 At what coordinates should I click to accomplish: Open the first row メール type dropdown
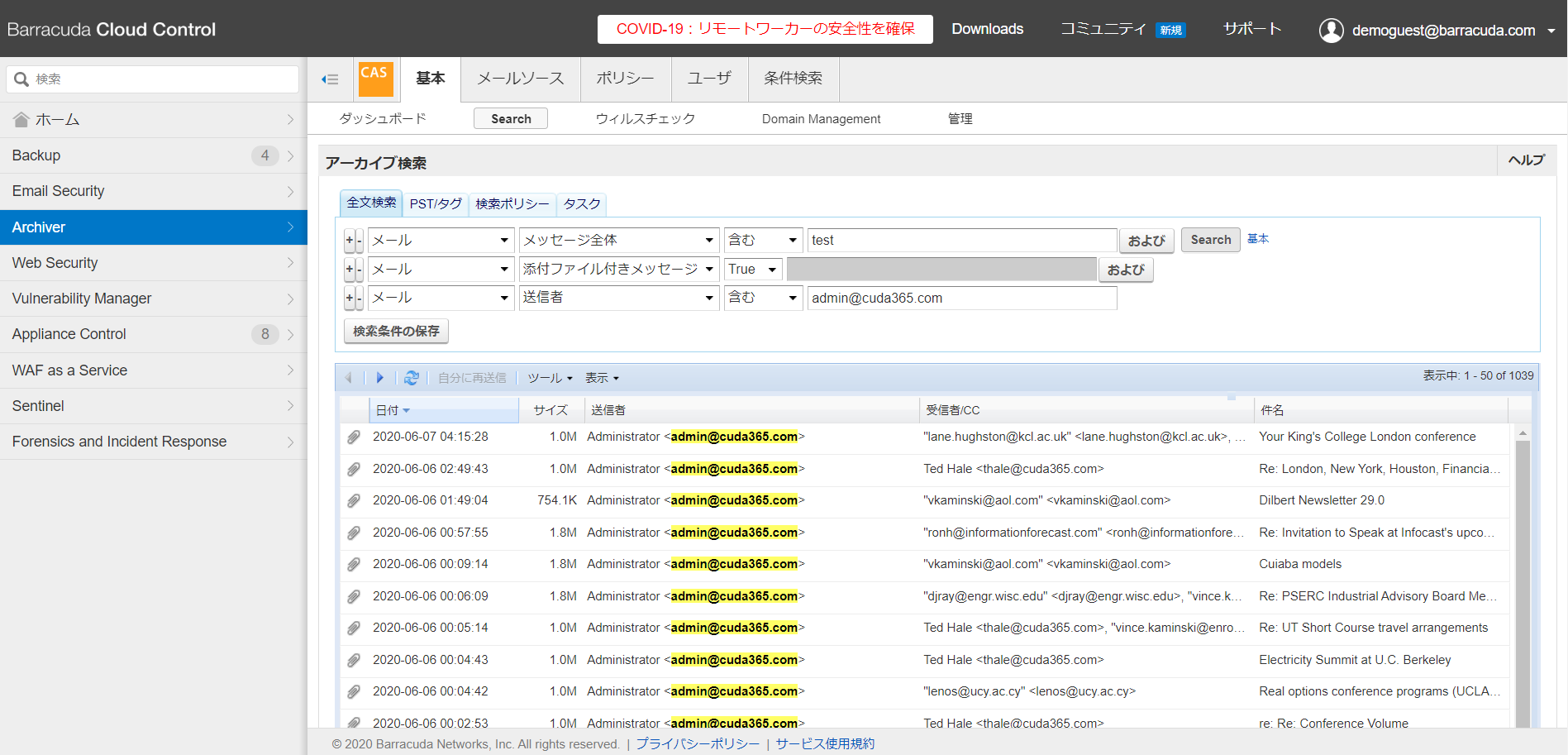coord(441,240)
